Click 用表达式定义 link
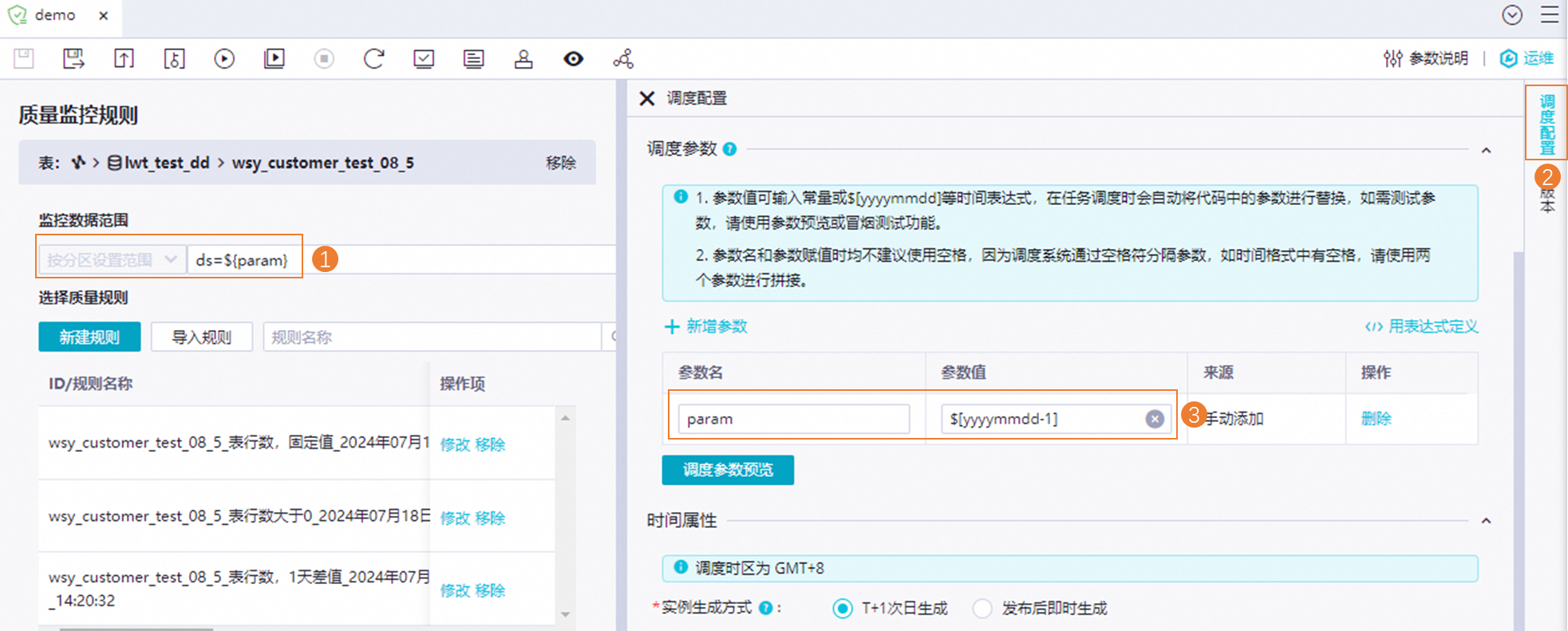The image size is (1568, 631). [1421, 326]
